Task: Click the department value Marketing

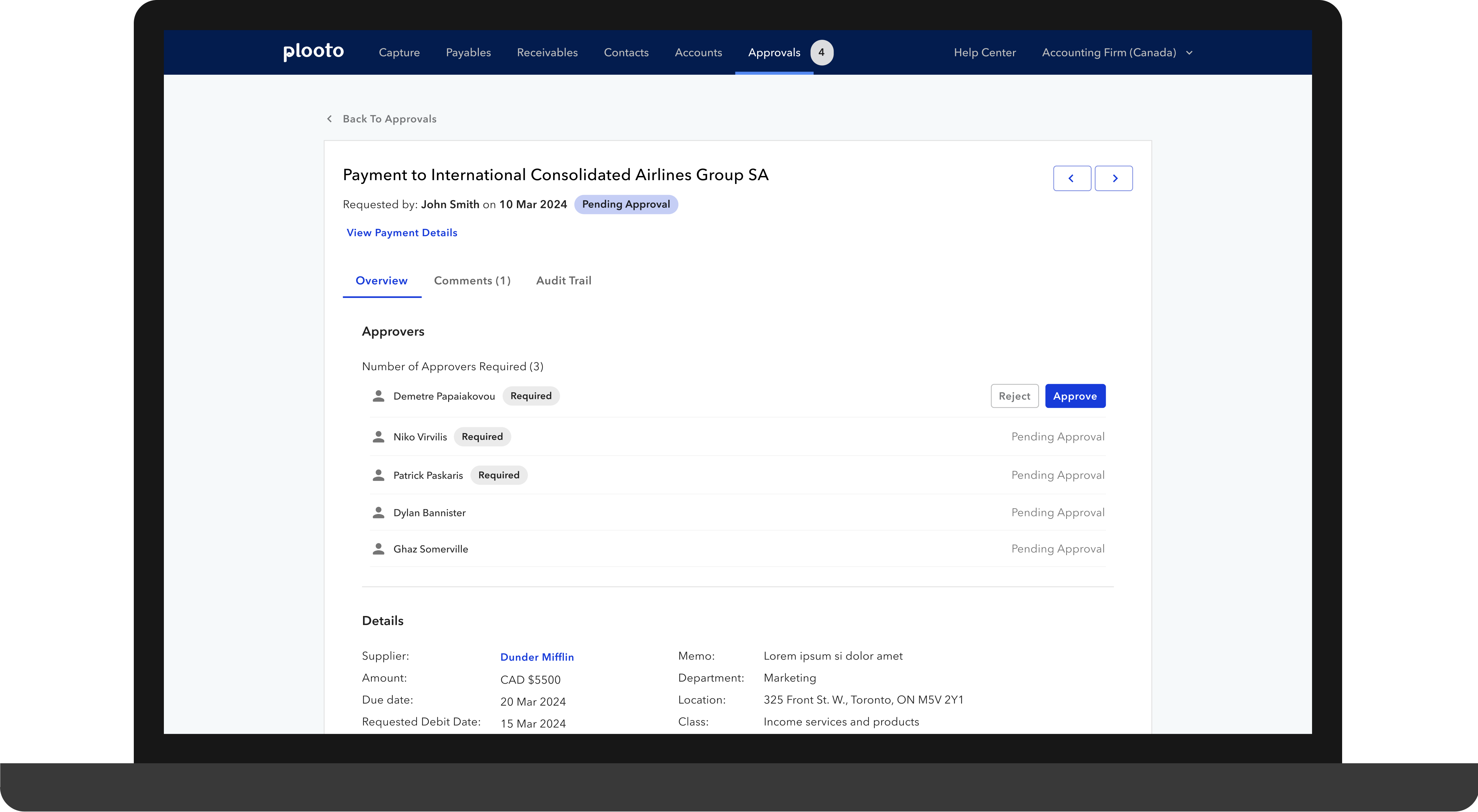Action: pos(790,678)
